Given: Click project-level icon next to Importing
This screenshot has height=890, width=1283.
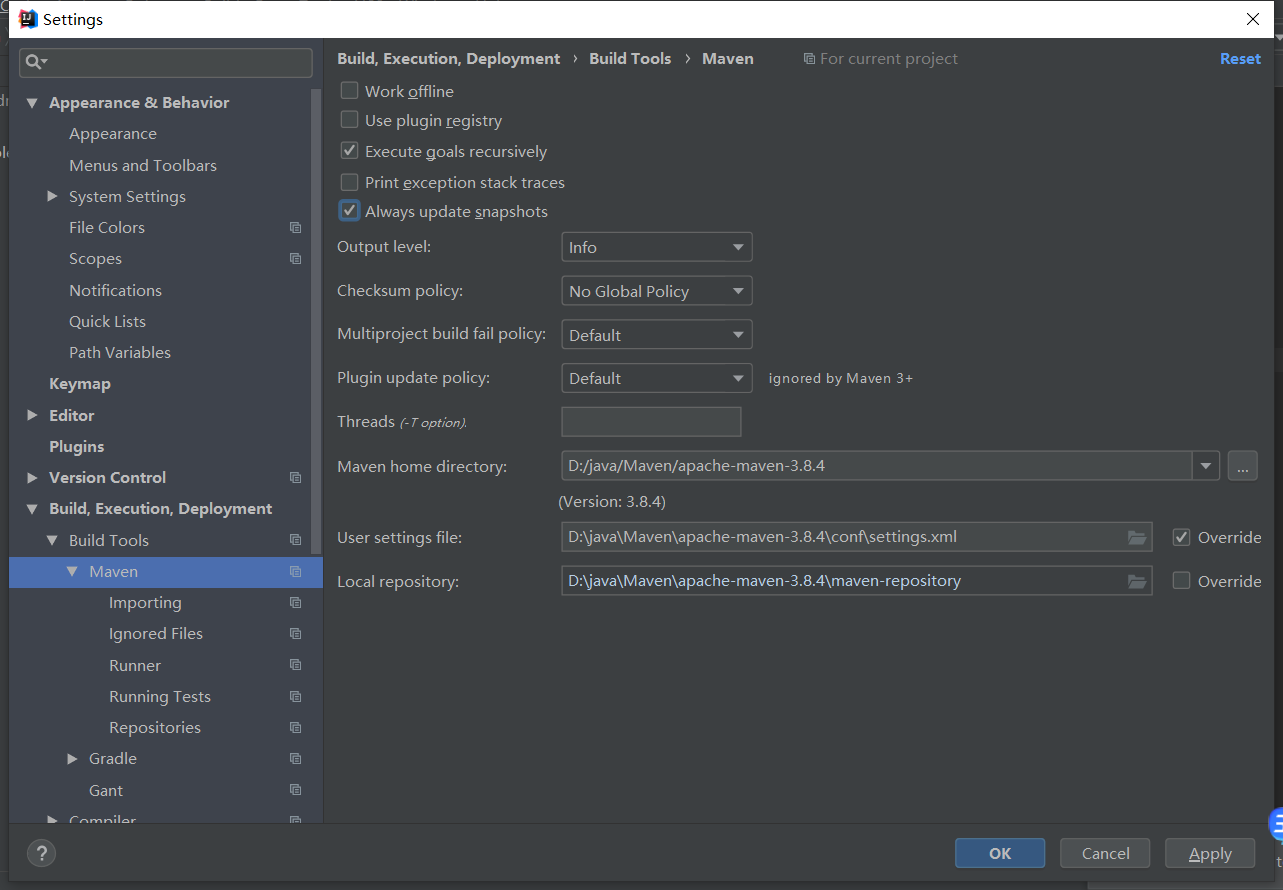Looking at the screenshot, I should pos(295,603).
